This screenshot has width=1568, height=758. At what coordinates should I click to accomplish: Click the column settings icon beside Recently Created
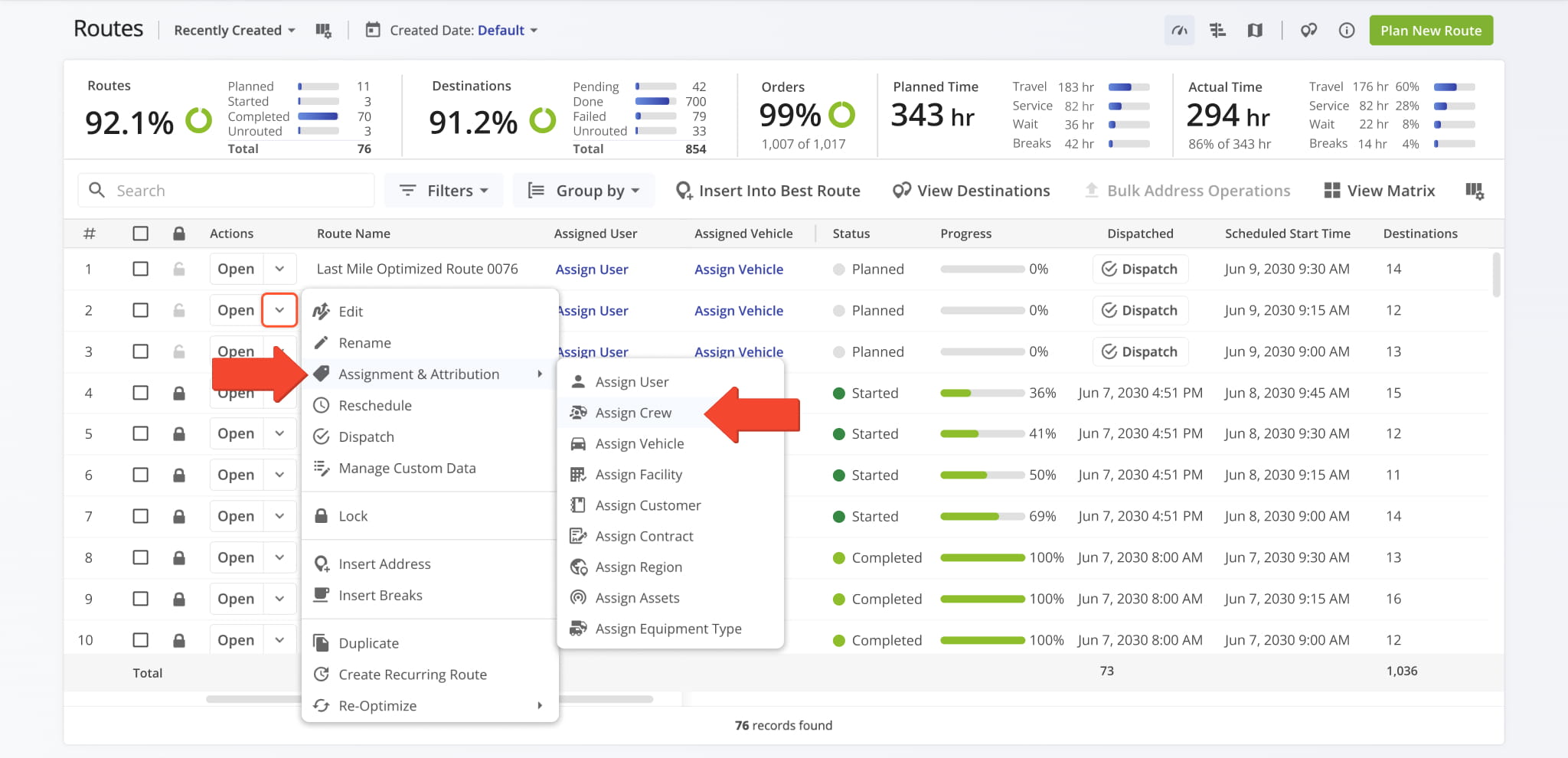(x=323, y=31)
